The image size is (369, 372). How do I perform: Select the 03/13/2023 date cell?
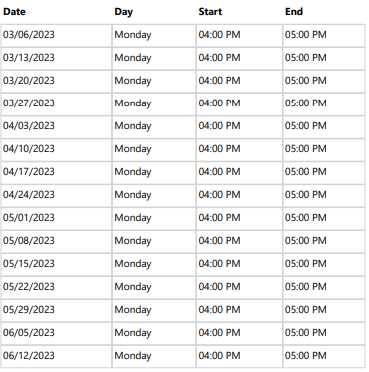(56, 58)
